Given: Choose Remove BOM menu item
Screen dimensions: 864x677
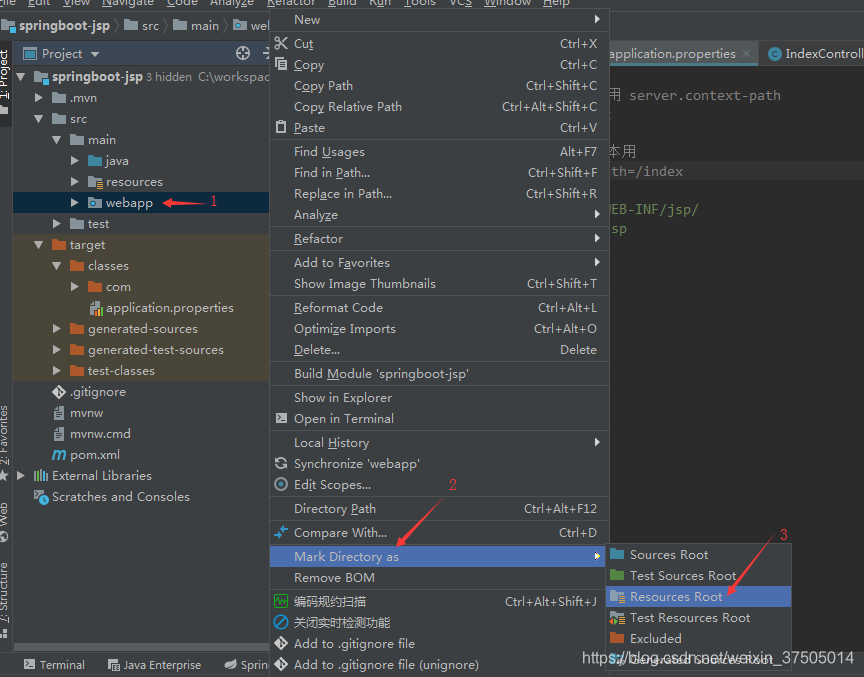Looking at the screenshot, I should [439, 577].
